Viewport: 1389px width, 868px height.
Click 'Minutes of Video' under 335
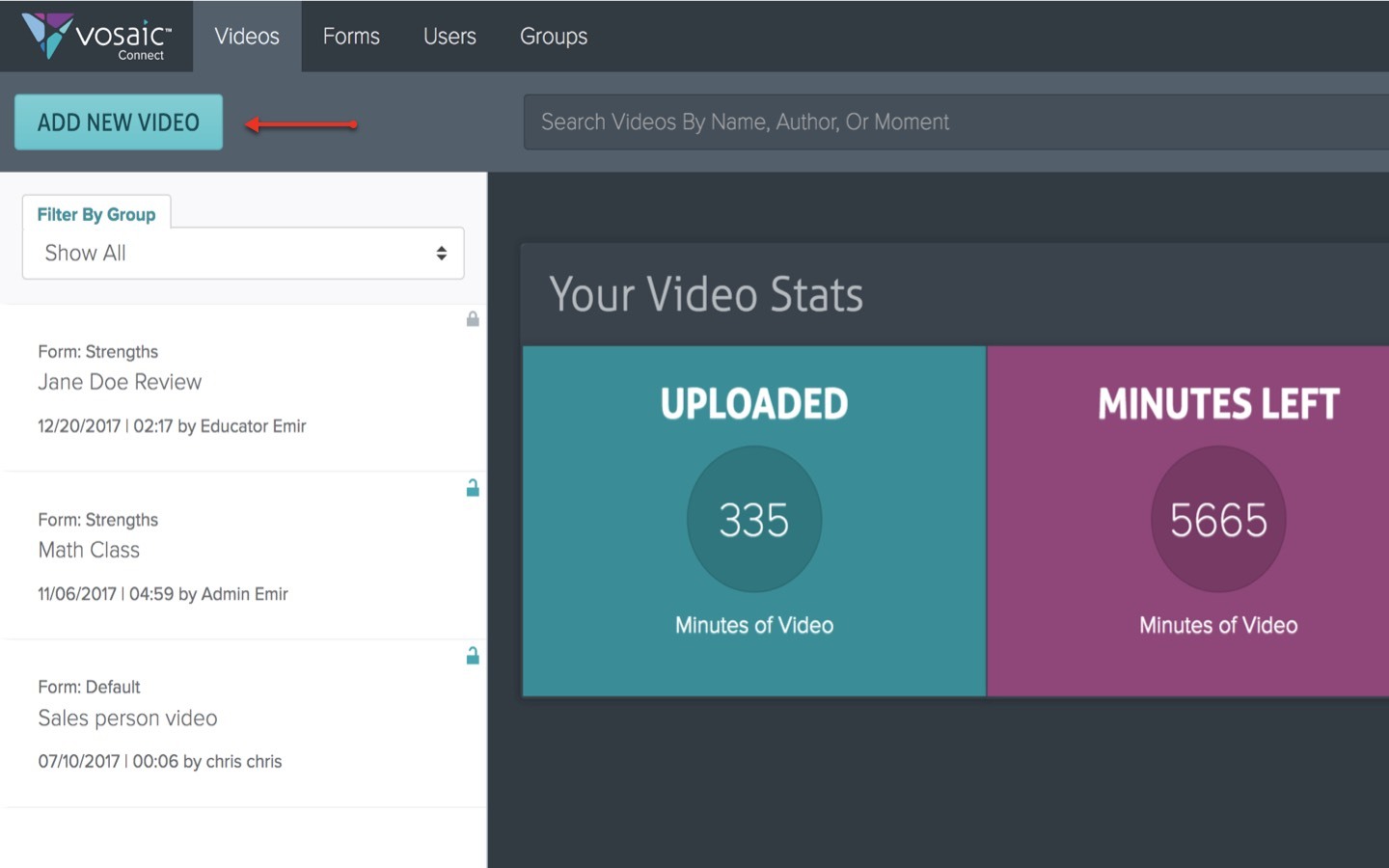(x=754, y=625)
